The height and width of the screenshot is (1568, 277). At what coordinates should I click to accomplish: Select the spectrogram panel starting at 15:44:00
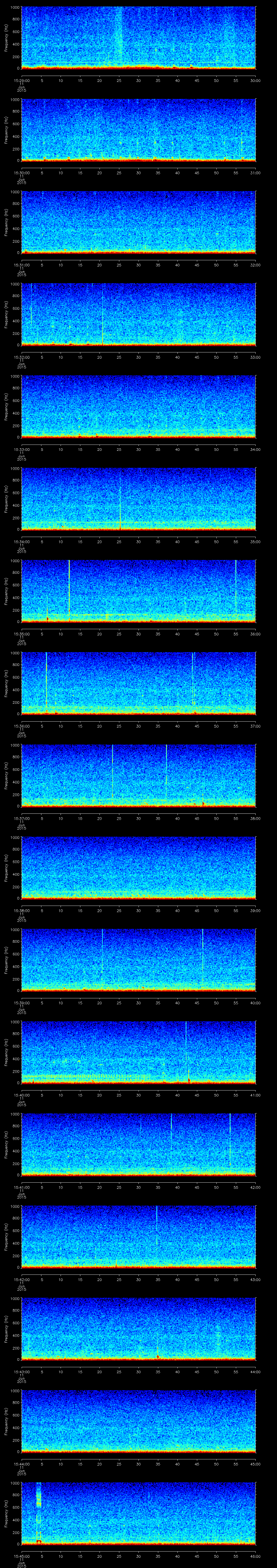point(139,1422)
